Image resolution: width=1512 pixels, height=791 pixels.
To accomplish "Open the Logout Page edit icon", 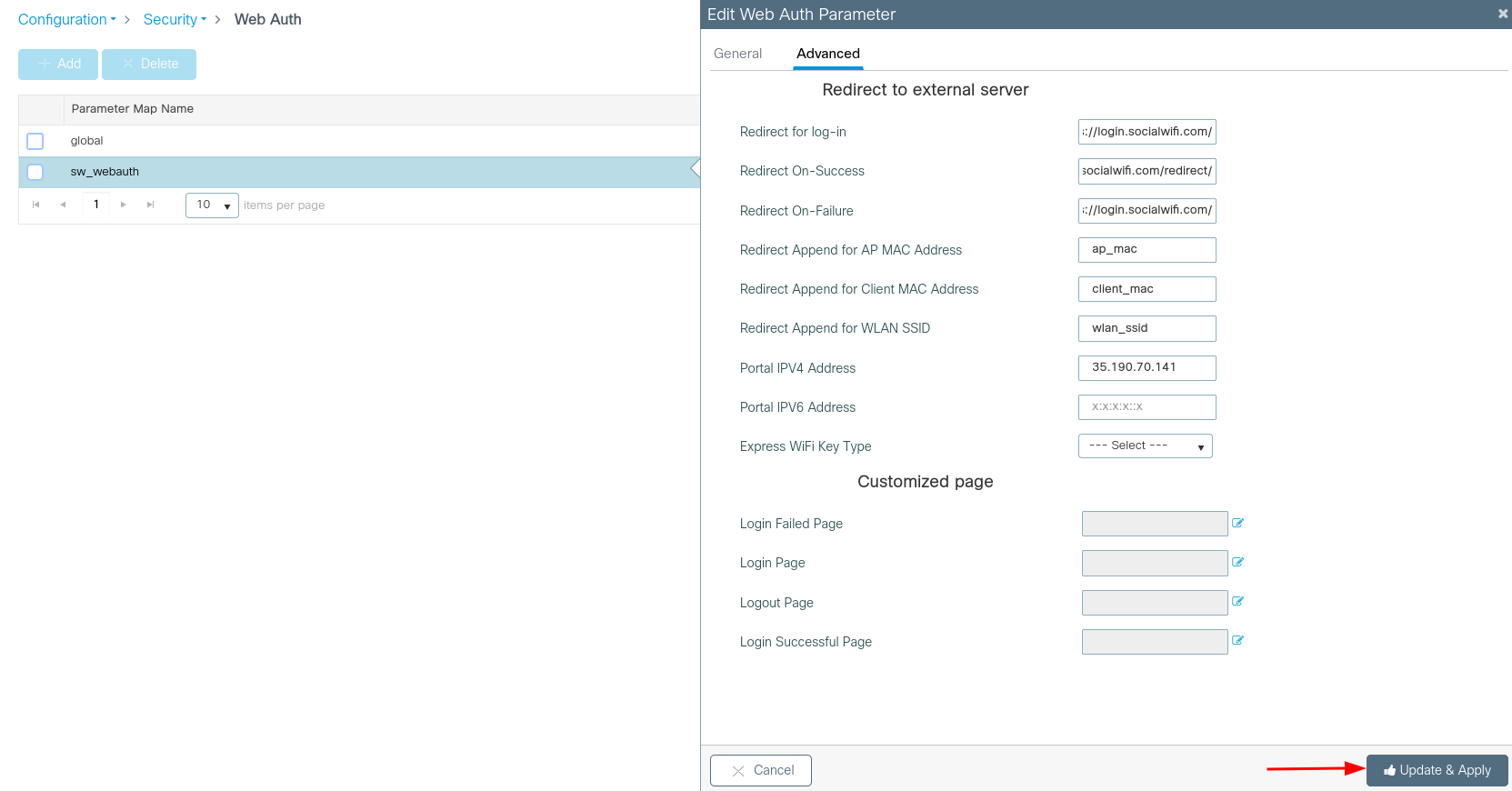I will pyautogui.click(x=1237, y=601).
